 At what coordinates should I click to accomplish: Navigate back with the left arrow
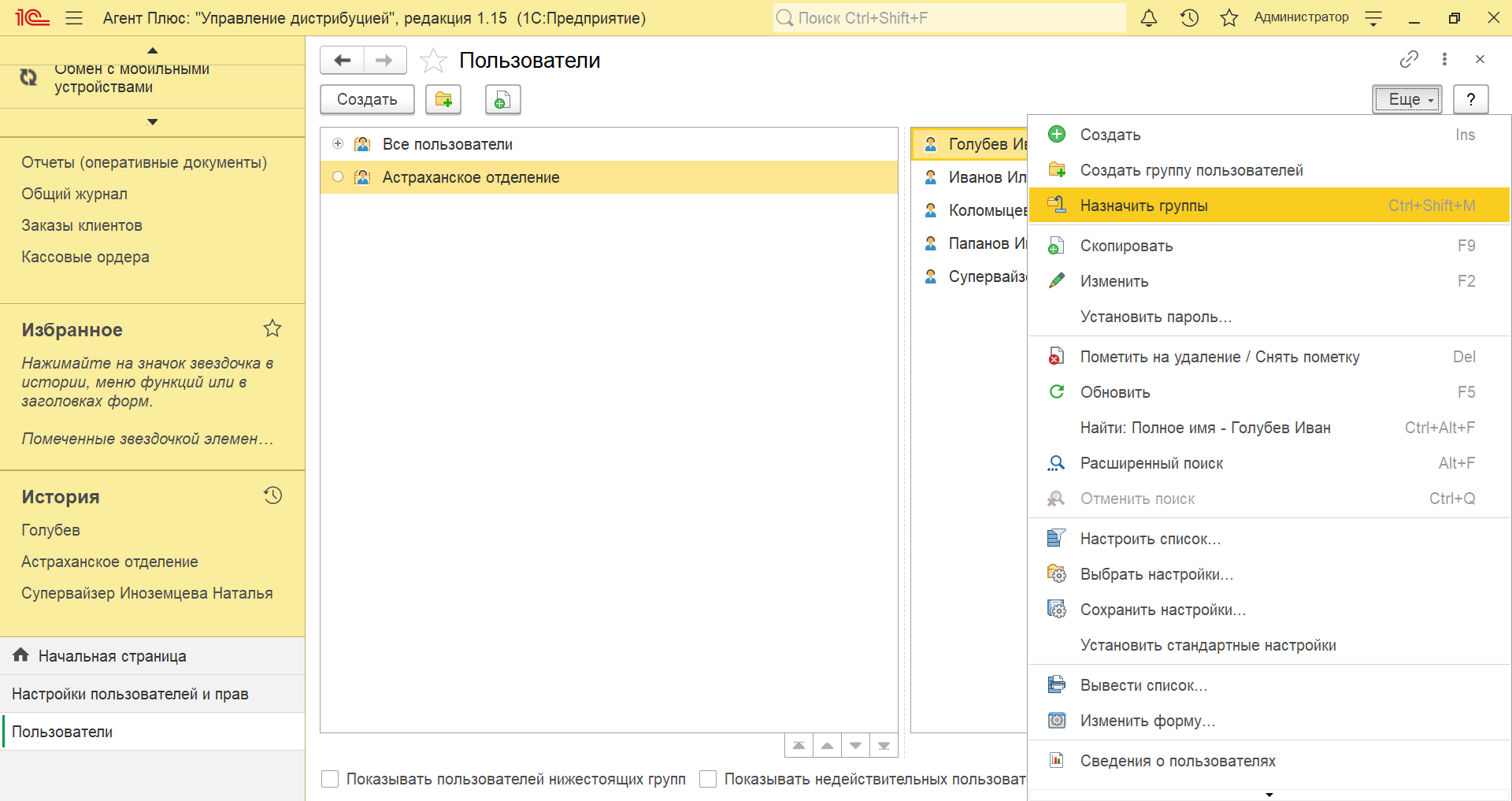(343, 61)
